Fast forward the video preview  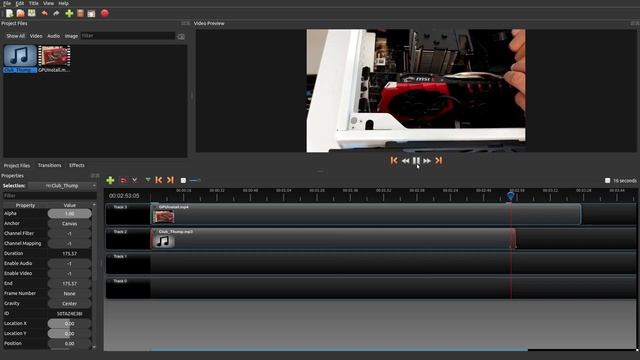[x=427, y=161]
